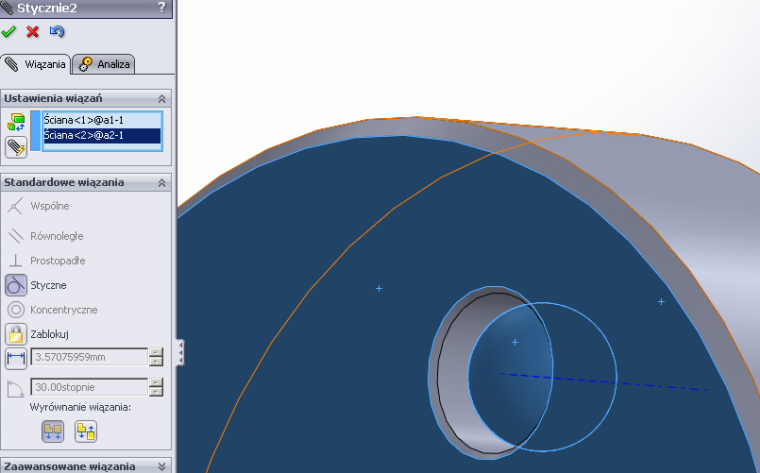
Task: Click the Zablokuj label text
Action: click(49, 334)
